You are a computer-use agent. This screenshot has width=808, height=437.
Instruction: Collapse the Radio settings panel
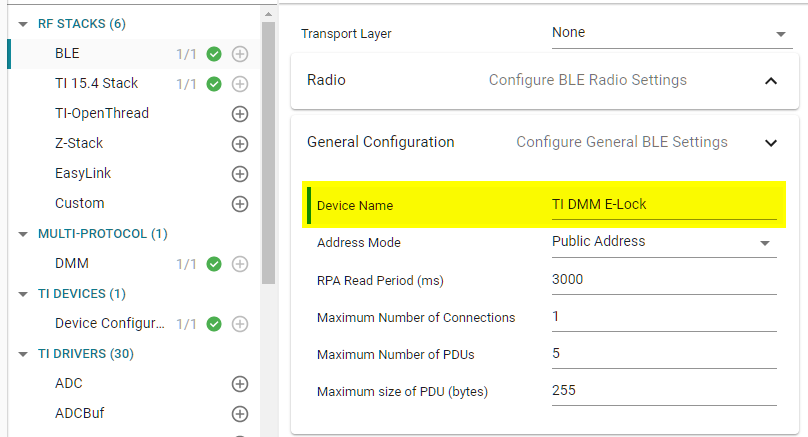(770, 81)
